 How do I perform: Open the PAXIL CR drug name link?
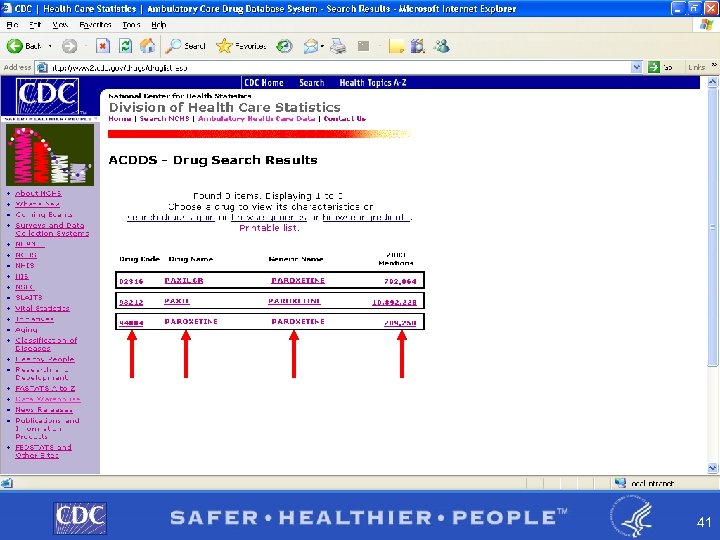coord(184,280)
